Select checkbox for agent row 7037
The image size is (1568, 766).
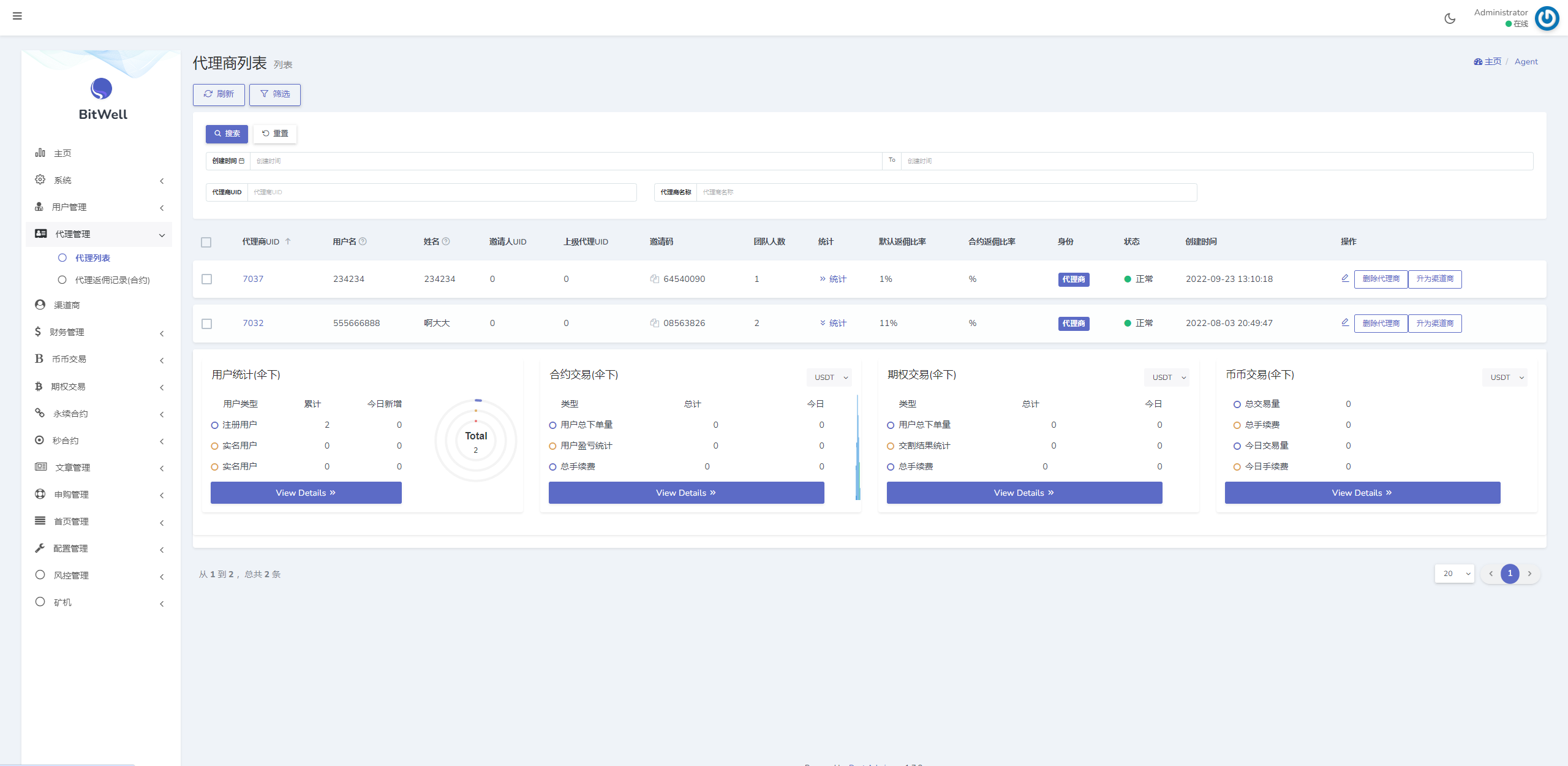point(206,279)
